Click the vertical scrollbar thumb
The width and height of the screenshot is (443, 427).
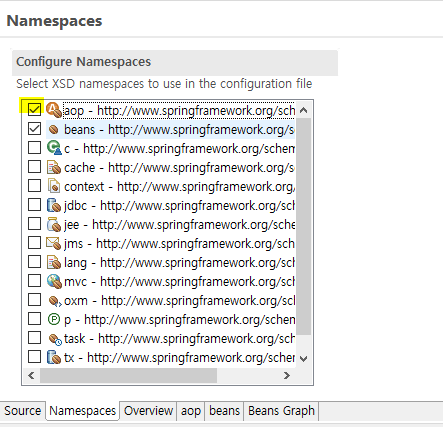303,227
